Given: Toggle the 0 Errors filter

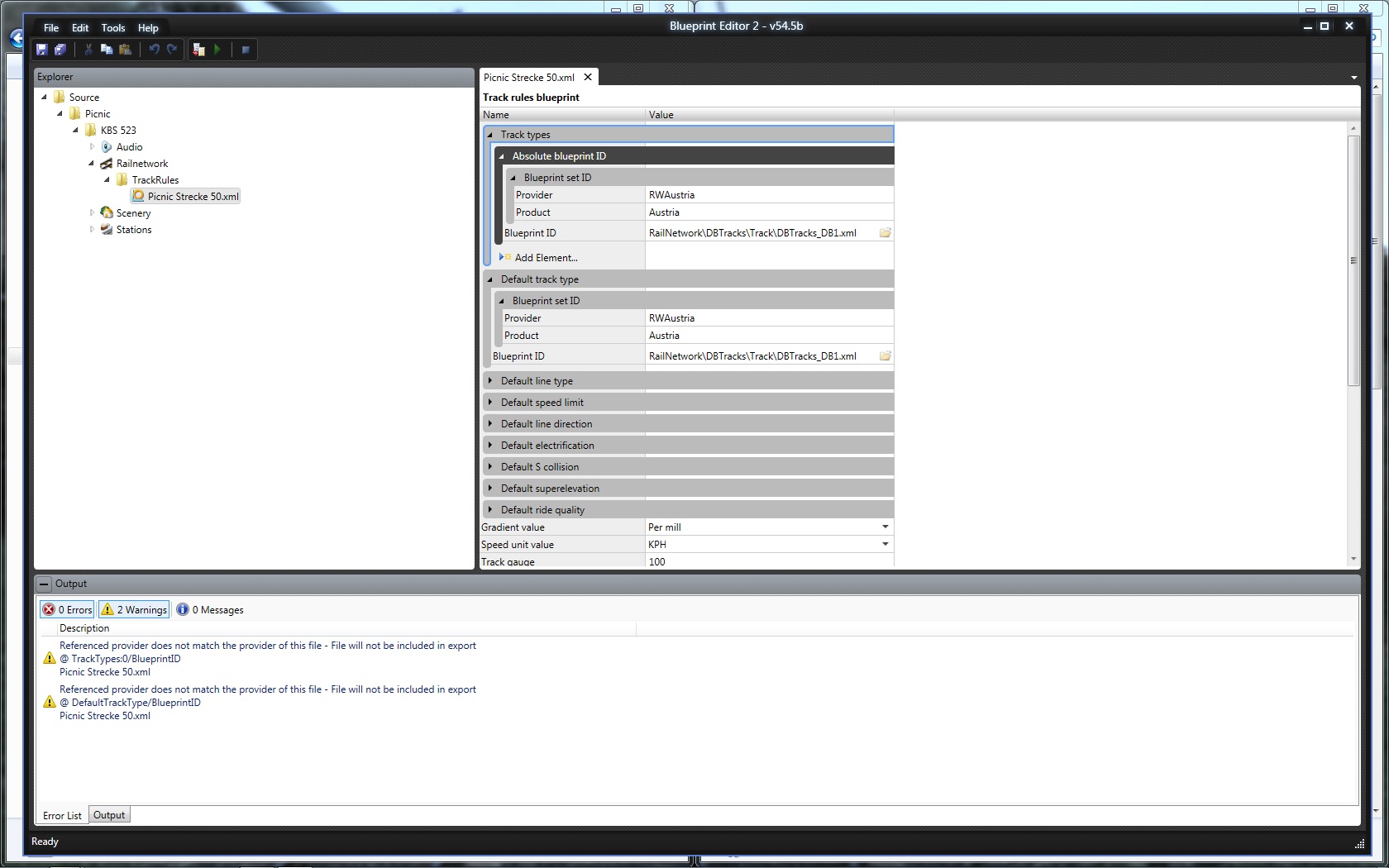Looking at the screenshot, I should pyautogui.click(x=68, y=609).
